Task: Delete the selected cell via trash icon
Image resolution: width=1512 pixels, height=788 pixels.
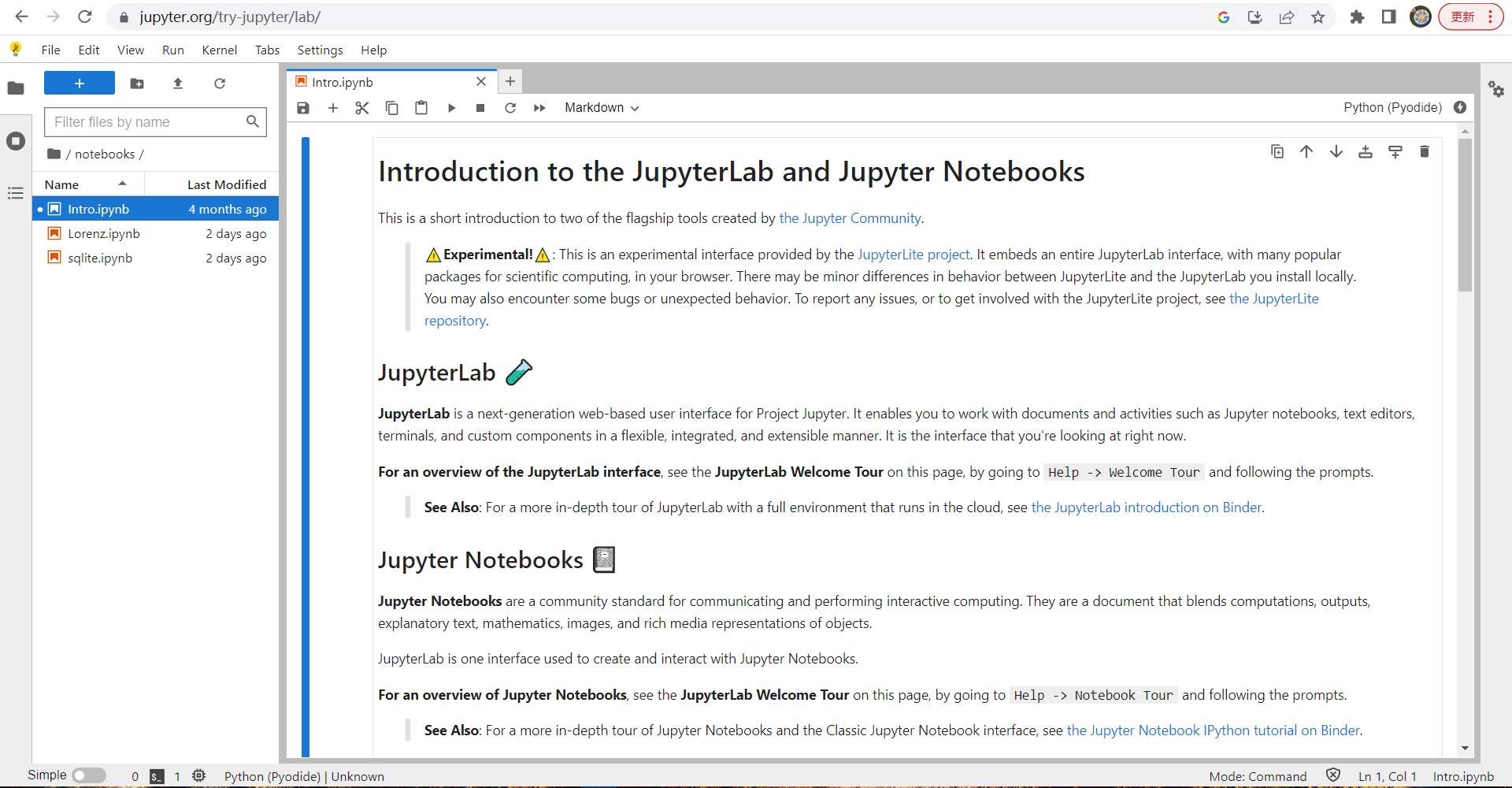Action: pos(1425,151)
